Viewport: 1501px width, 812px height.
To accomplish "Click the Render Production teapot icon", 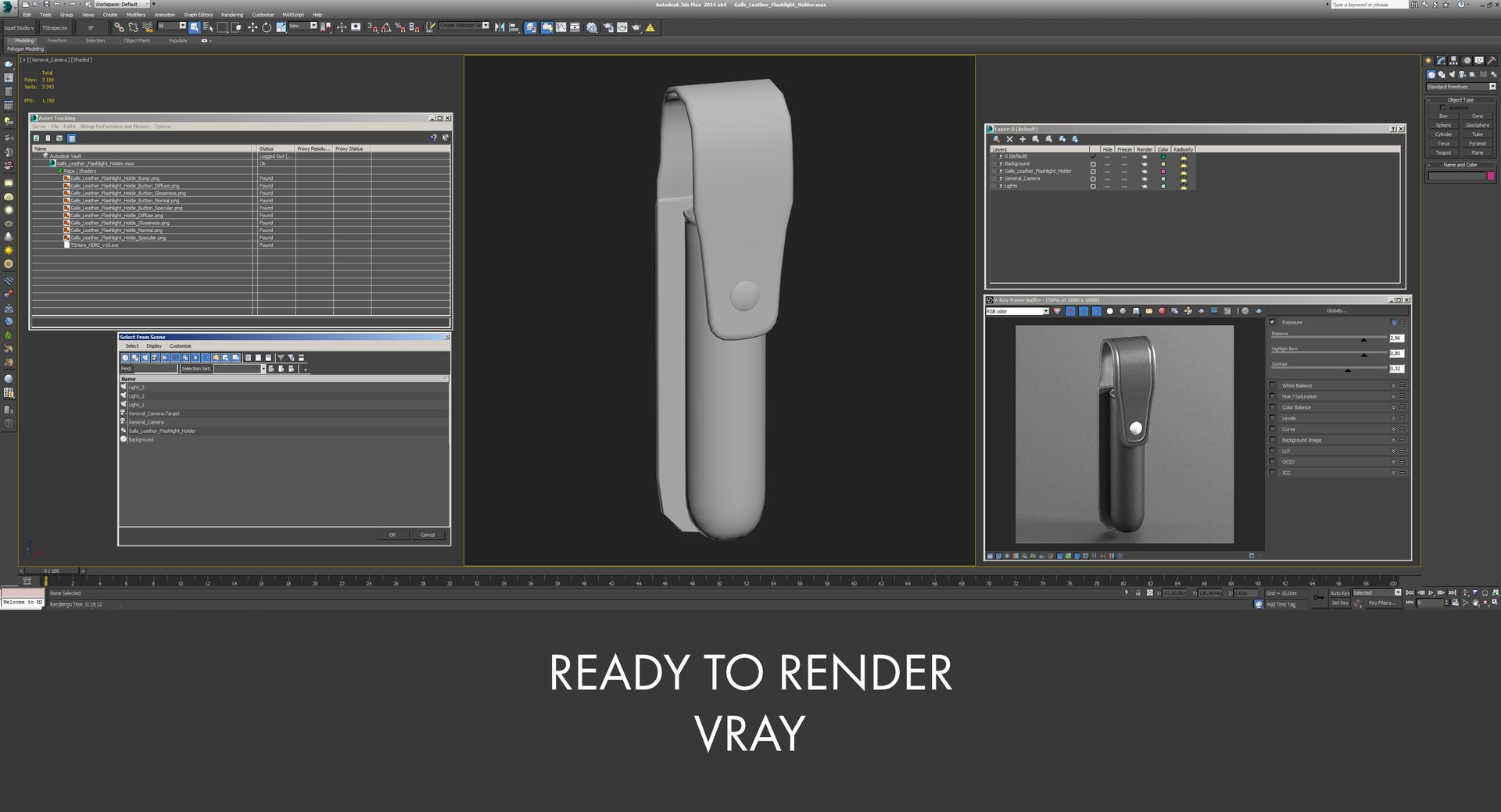I will pyautogui.click(x=636, y=27).
